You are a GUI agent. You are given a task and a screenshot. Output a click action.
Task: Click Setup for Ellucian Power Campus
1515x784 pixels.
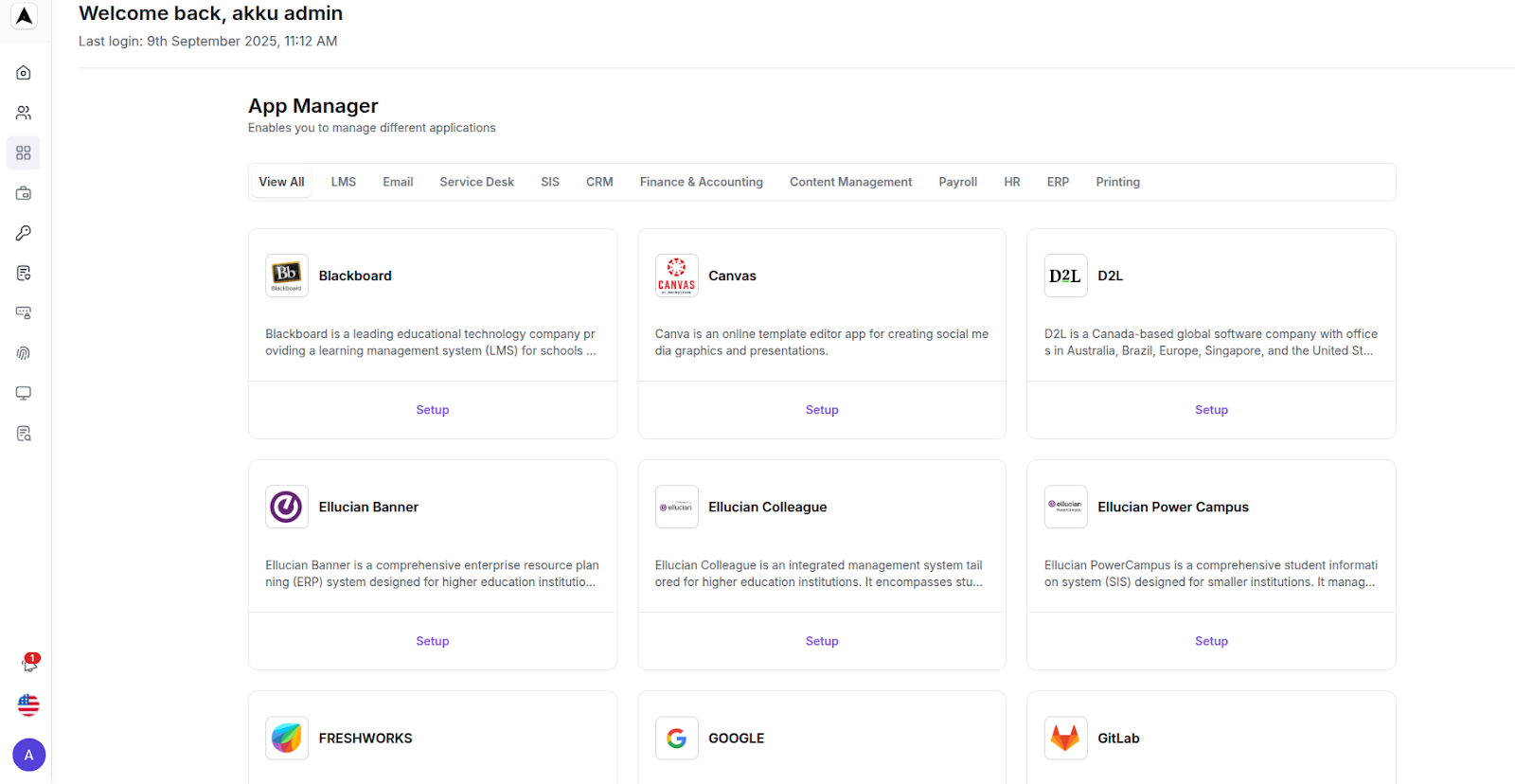[1211, 641]
